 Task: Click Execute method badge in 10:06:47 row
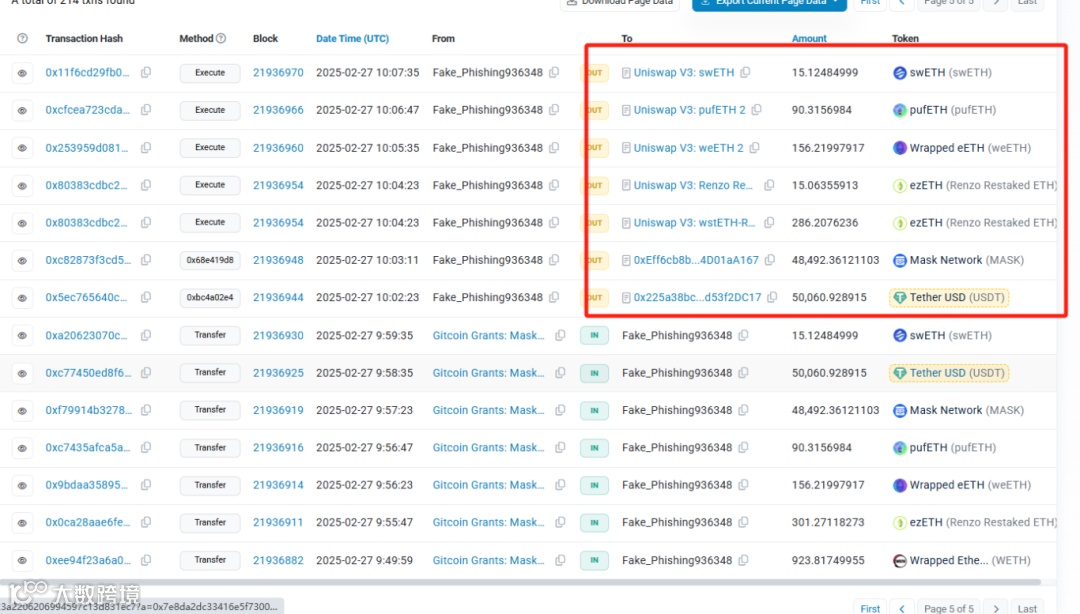210,110
